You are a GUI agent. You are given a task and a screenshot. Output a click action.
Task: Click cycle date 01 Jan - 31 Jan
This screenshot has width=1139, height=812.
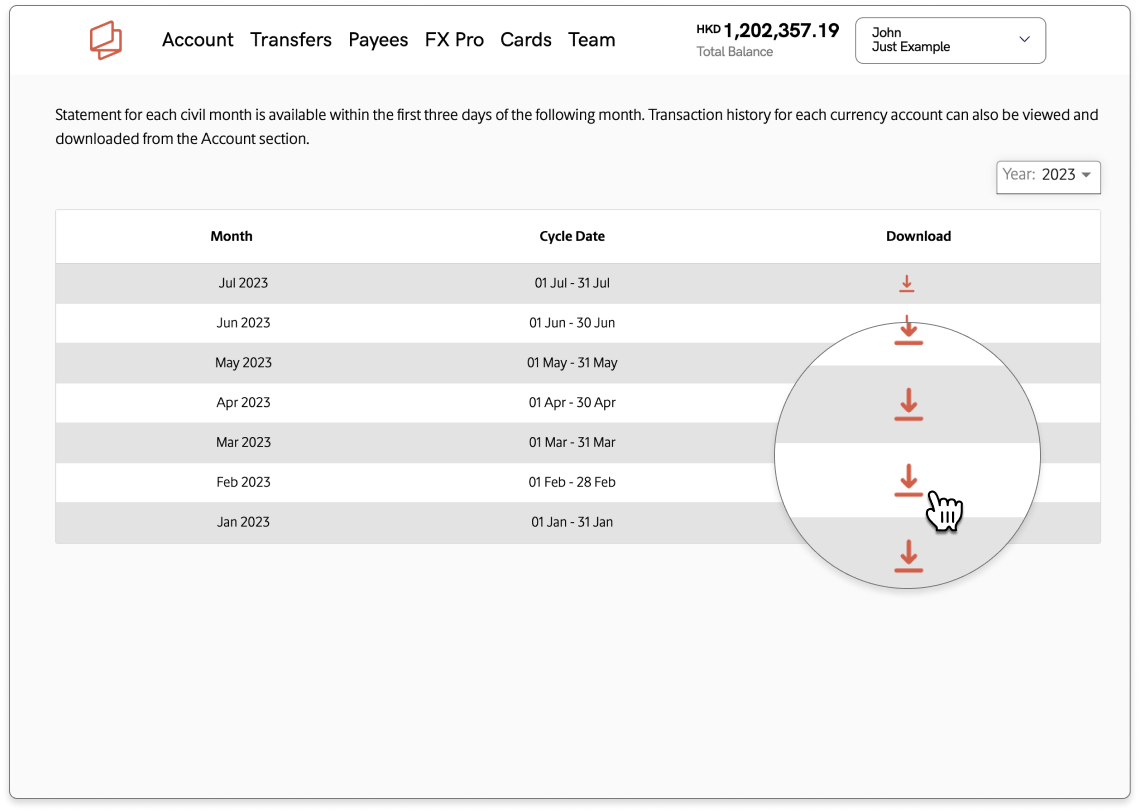[572, 522]
